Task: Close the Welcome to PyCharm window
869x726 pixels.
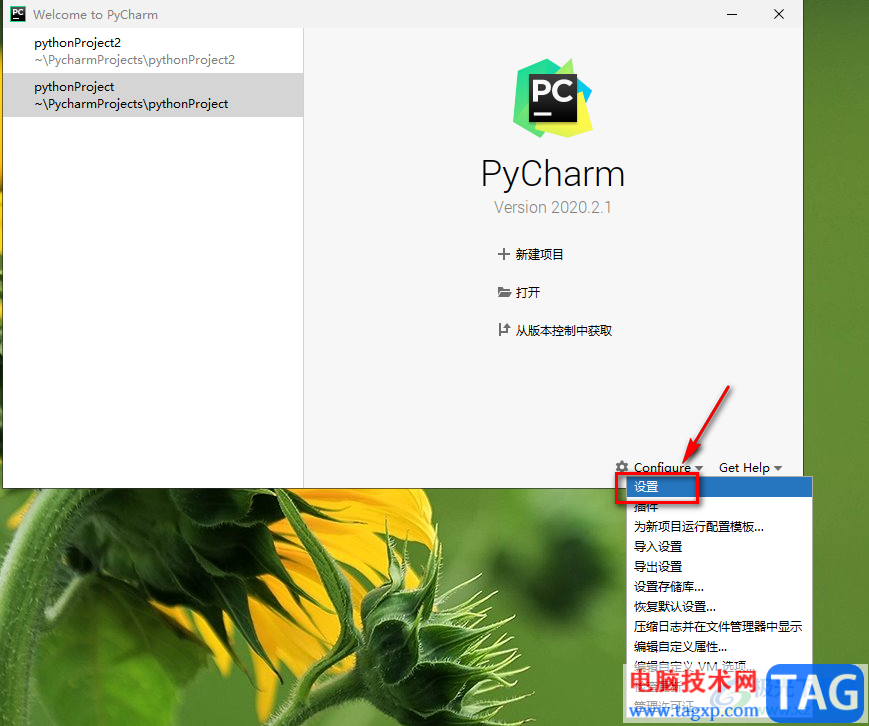Action: 779,14
